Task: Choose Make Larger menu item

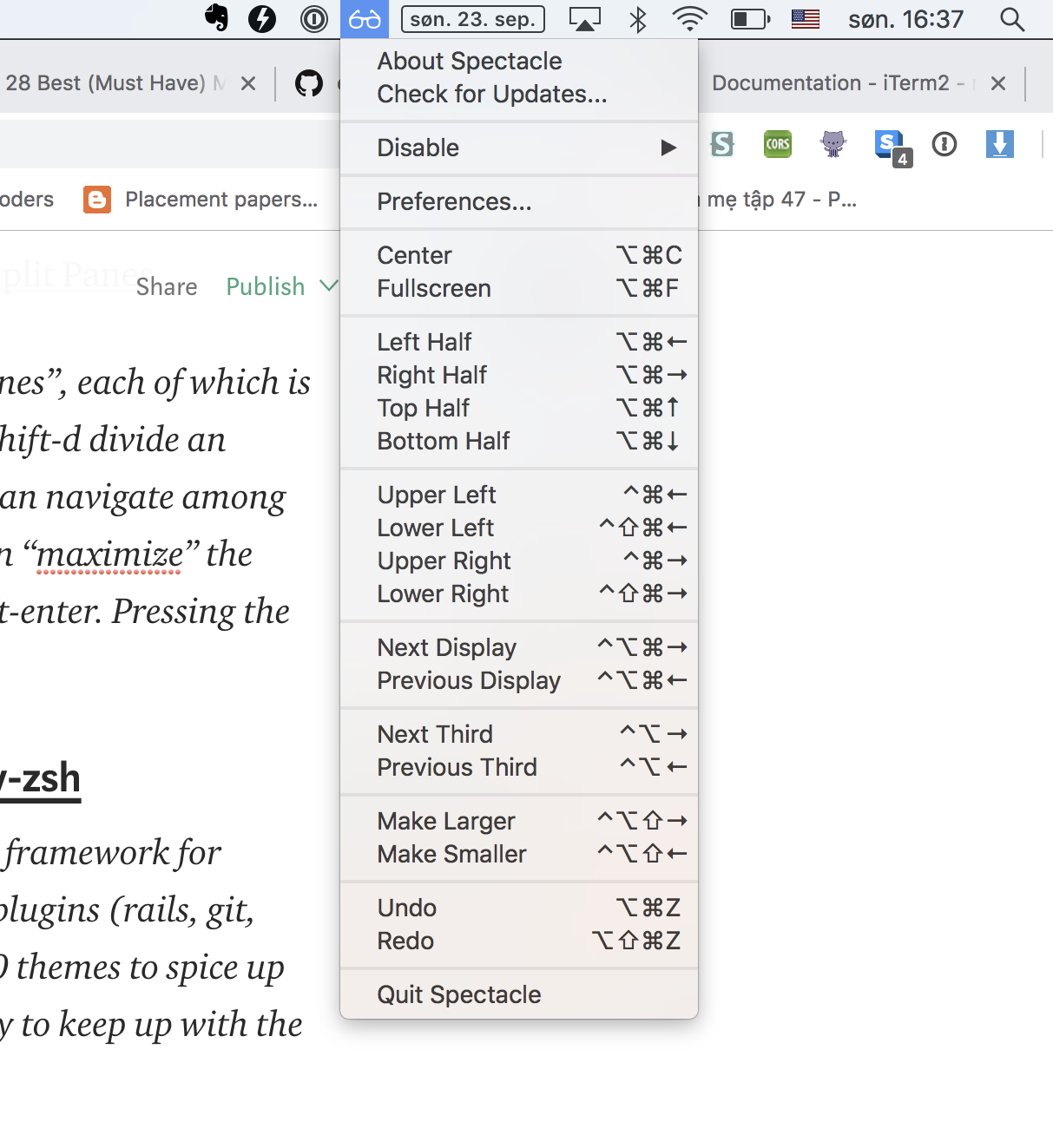Action: click(x=519, y=821)
